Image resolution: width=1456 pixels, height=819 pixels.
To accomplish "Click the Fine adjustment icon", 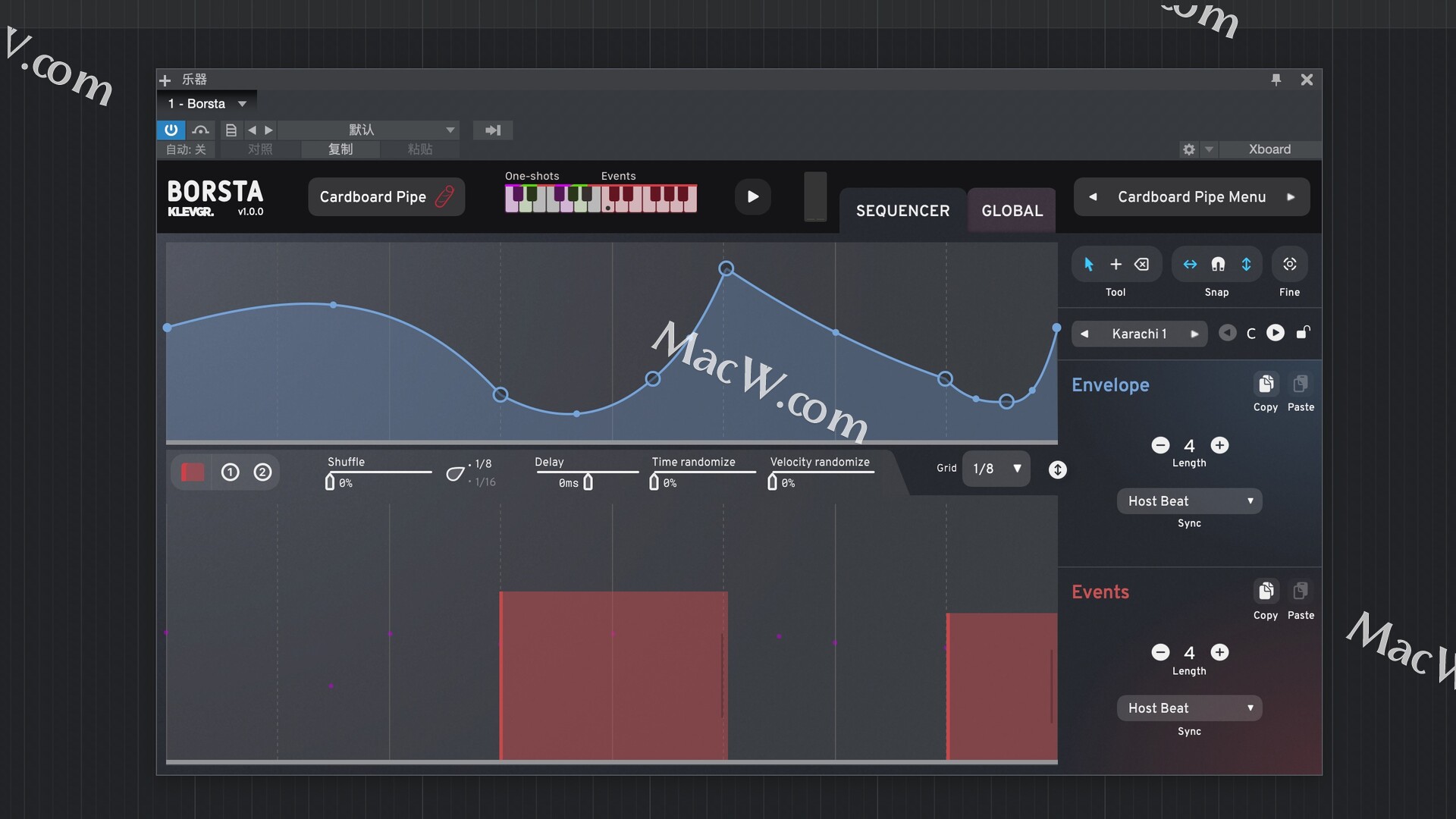I will [x=1289, y=264].
